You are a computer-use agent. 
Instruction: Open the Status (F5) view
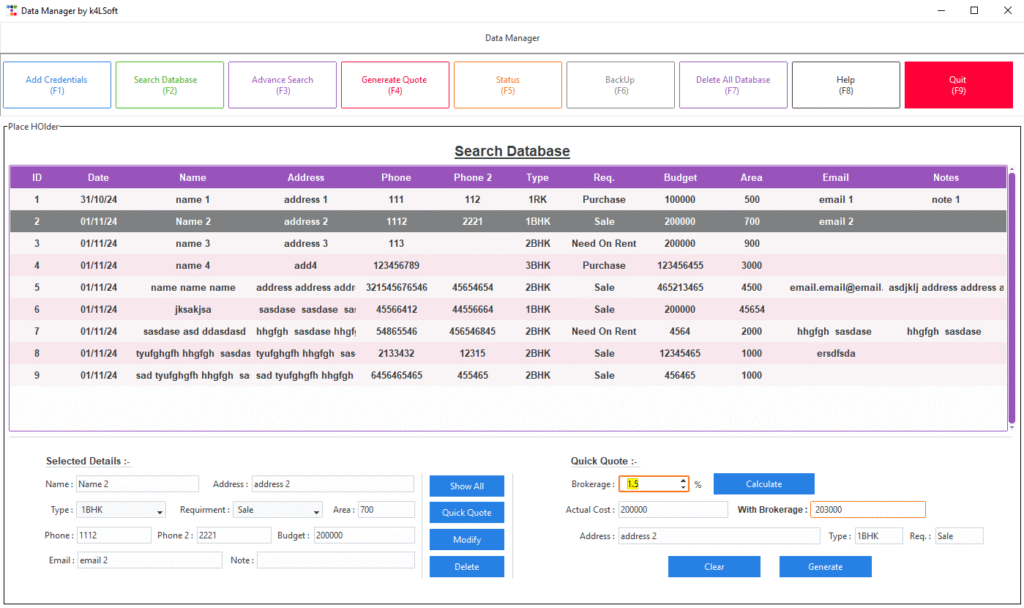[507, 85]
